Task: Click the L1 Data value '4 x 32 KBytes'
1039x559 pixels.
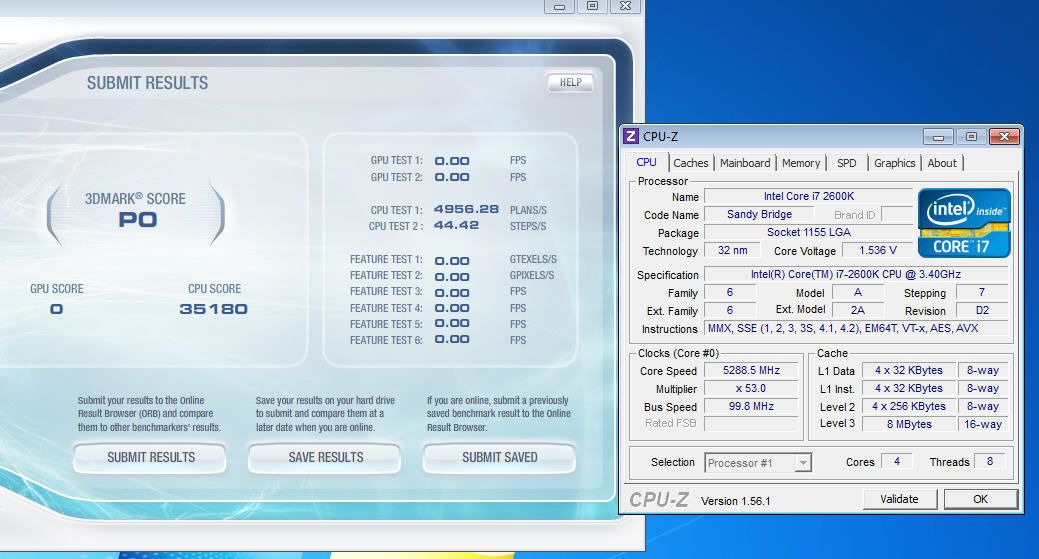Action: click(908, 371)
